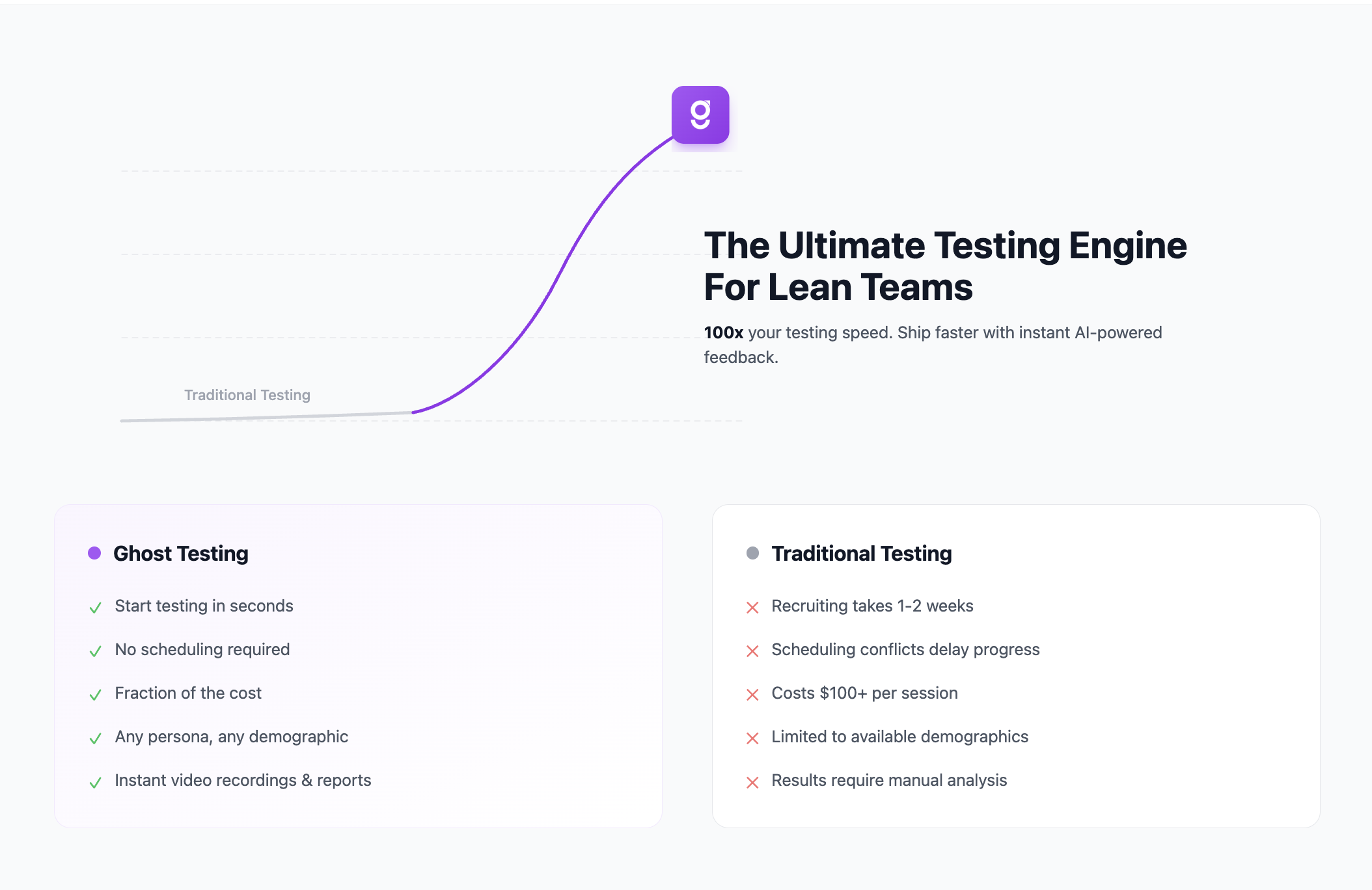Screen dimensions: 1372x890
Task: Click the Ghost Testing card heading
Action: (181, 554)
